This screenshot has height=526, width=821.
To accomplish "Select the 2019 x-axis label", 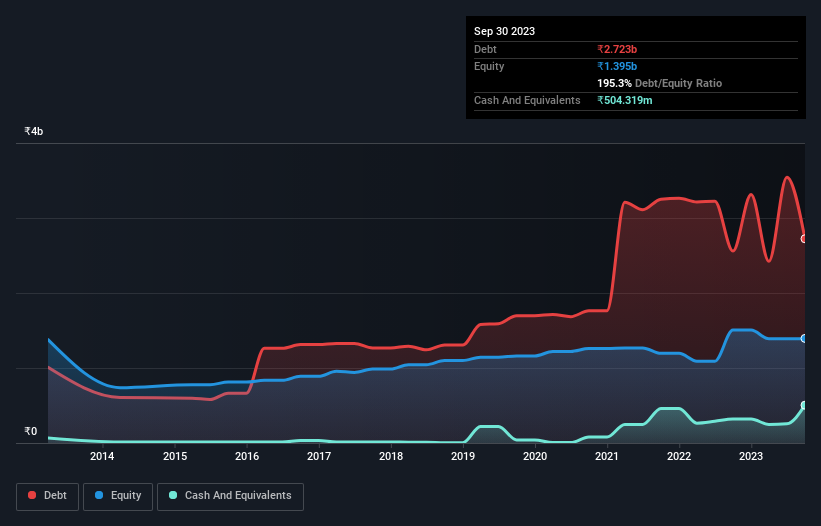I will tap(463, 456).
